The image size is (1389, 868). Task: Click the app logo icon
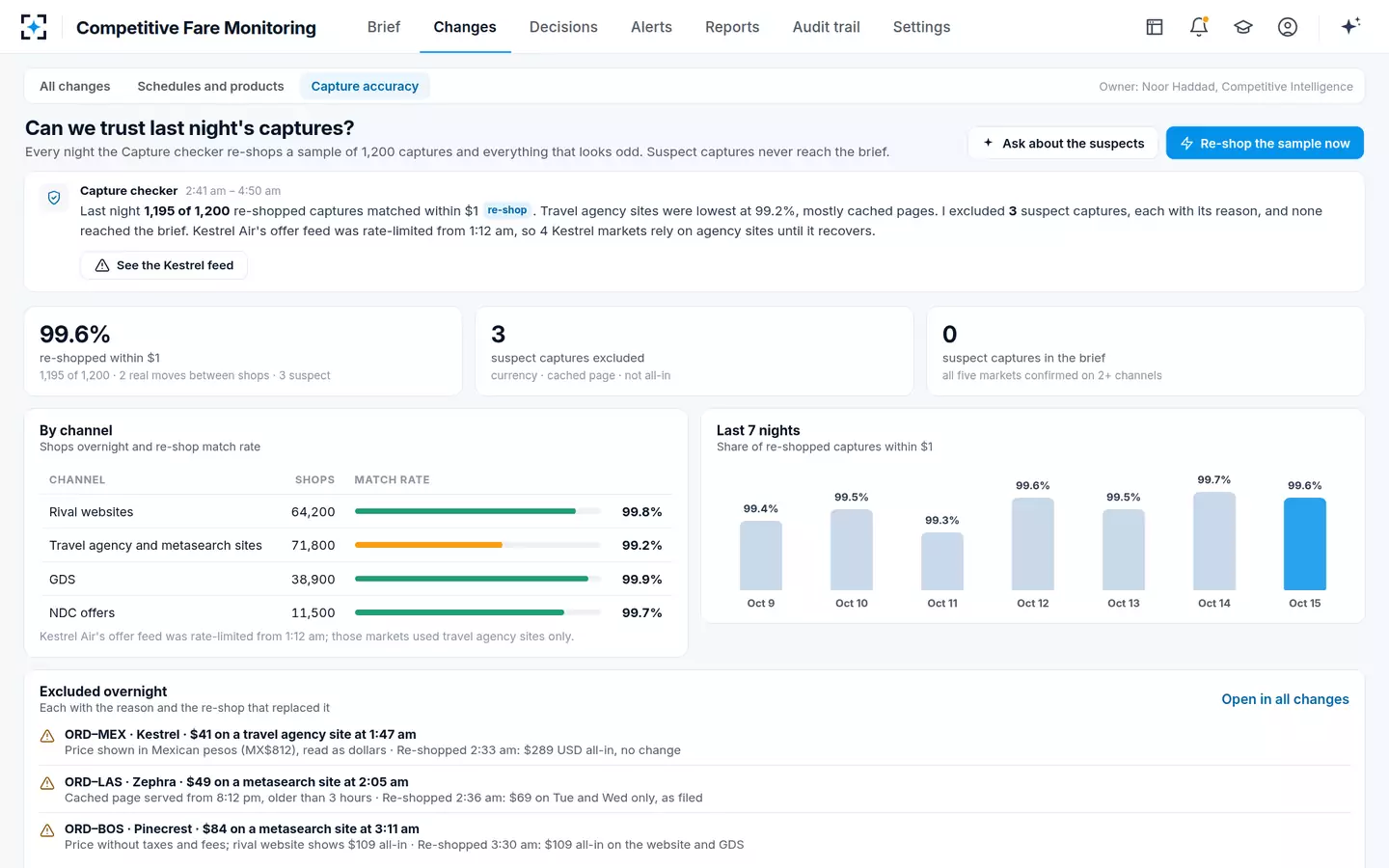tap(34, 27)
